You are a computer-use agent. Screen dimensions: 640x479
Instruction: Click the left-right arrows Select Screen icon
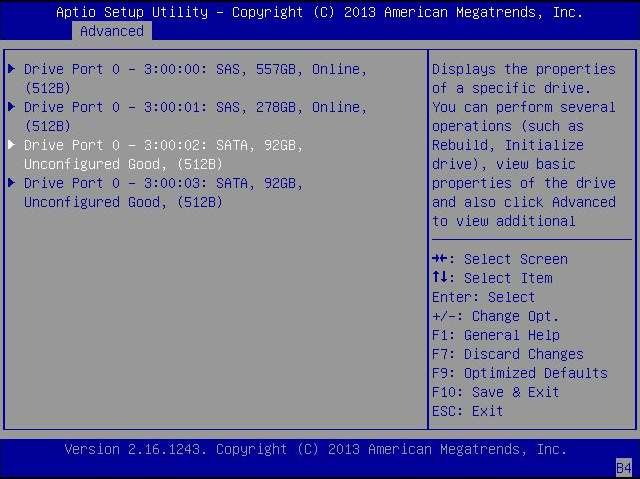pyautogui.click(x=440, y=259)
